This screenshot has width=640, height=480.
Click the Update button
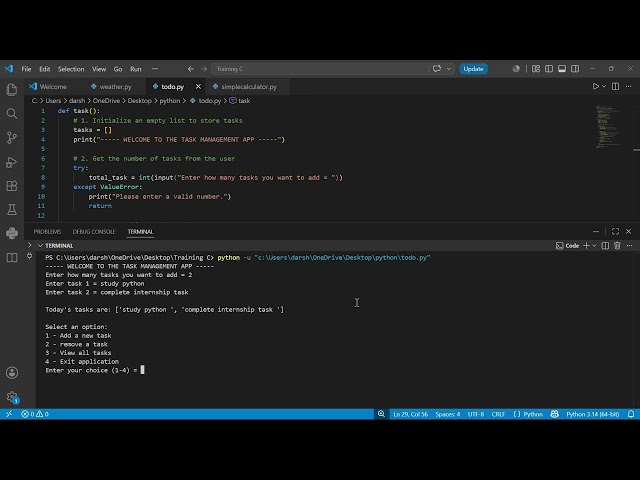[x=473, y=69]
